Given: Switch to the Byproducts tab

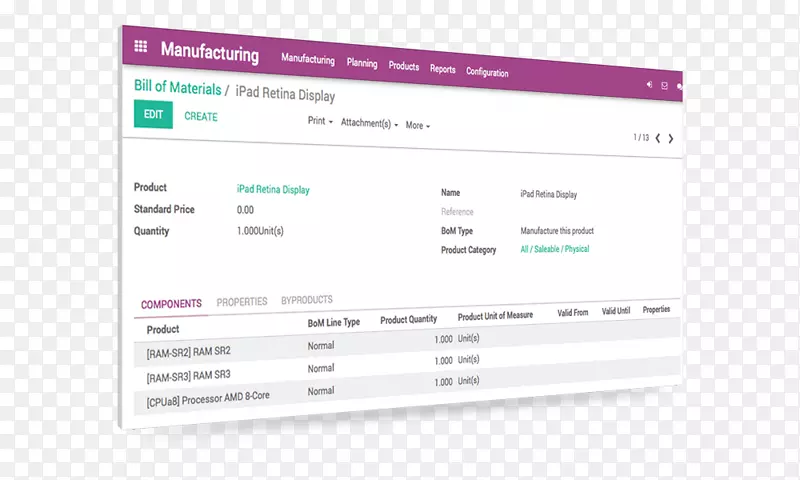Looking at the screenshot, I should click(x=307, y=300).
